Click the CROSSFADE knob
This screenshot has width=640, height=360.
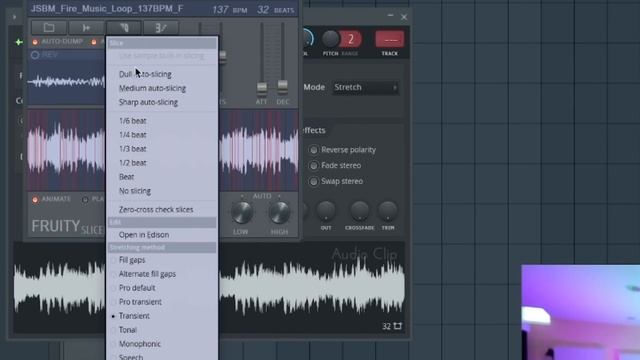pyautogui.click(x=359, y=211)
